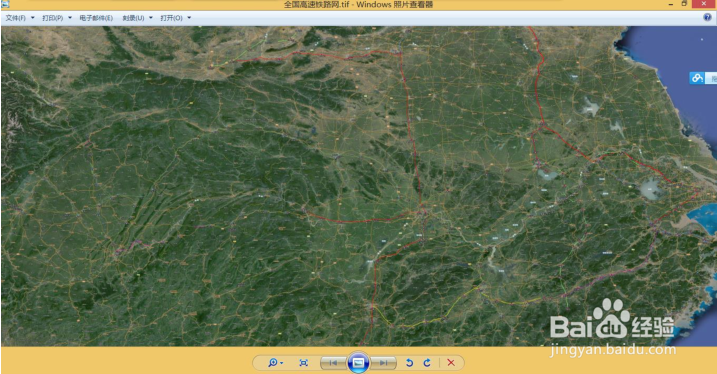Click the photo viewer app icon in title bar
717x374 pixels.
pyautogui.click(x=5, y=4)
